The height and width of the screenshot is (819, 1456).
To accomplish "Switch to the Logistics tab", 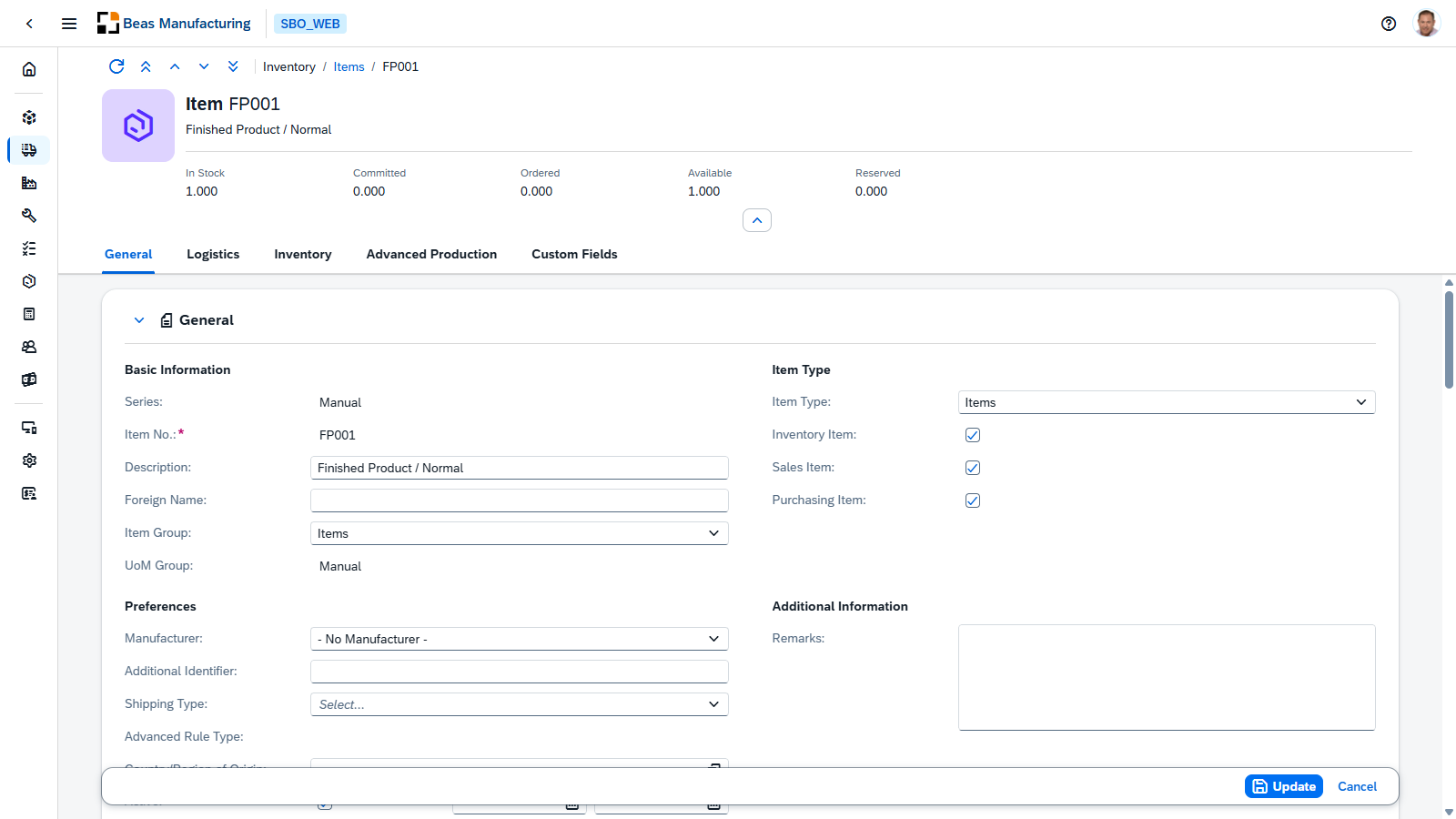I will [x=213, y=255].
